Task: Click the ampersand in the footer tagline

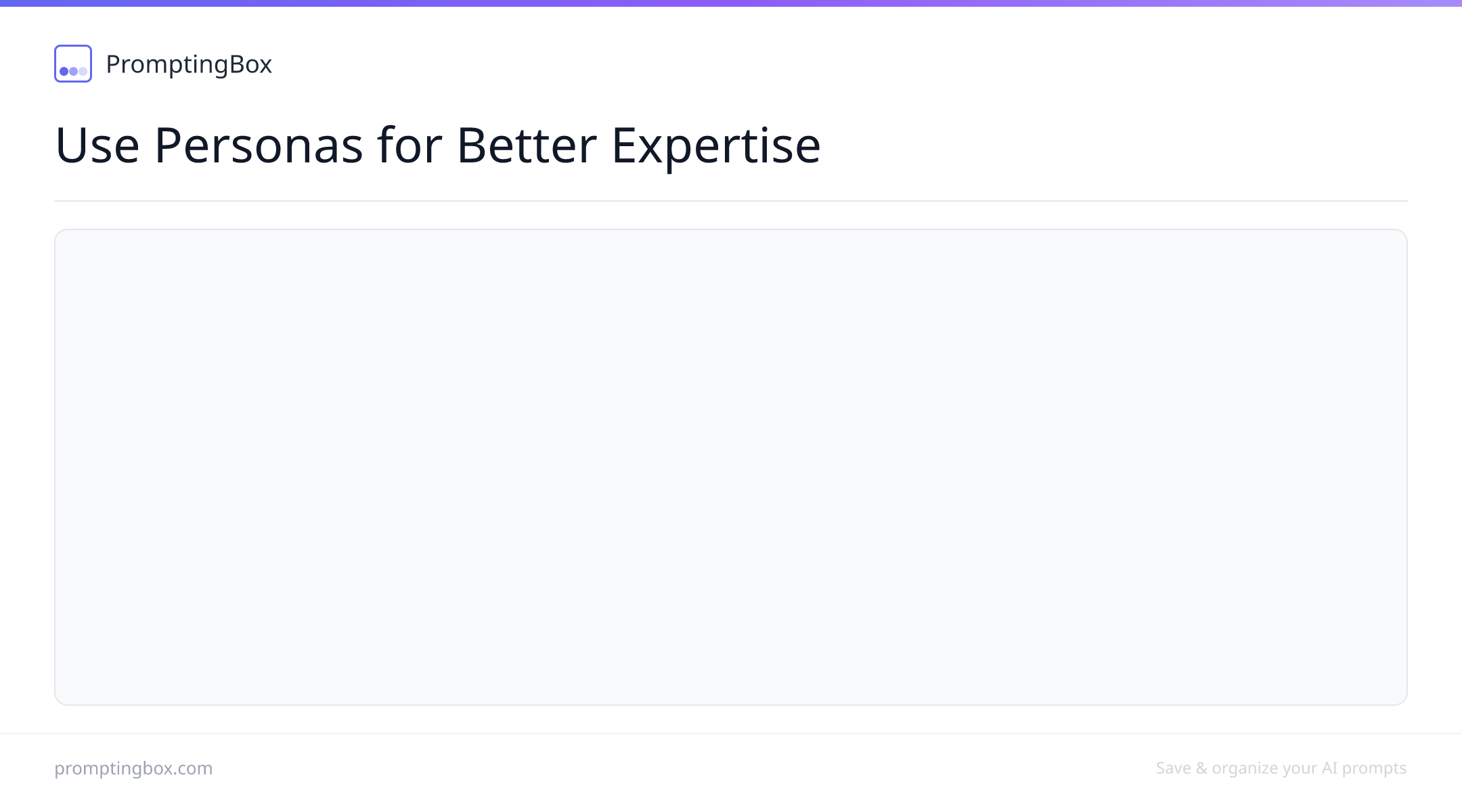Action: 1201,768
